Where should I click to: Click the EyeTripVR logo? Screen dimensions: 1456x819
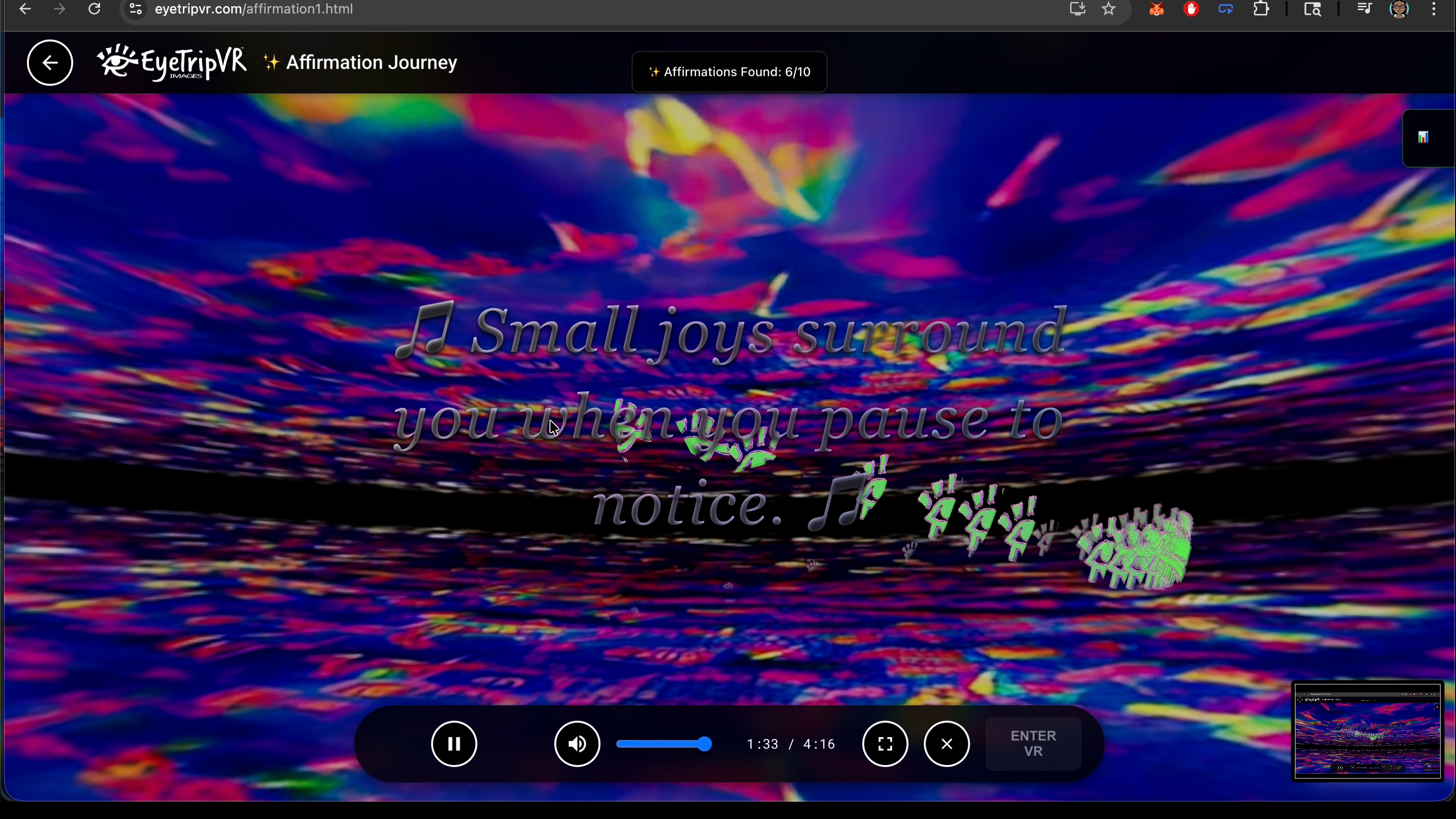[x=172, y=63]
